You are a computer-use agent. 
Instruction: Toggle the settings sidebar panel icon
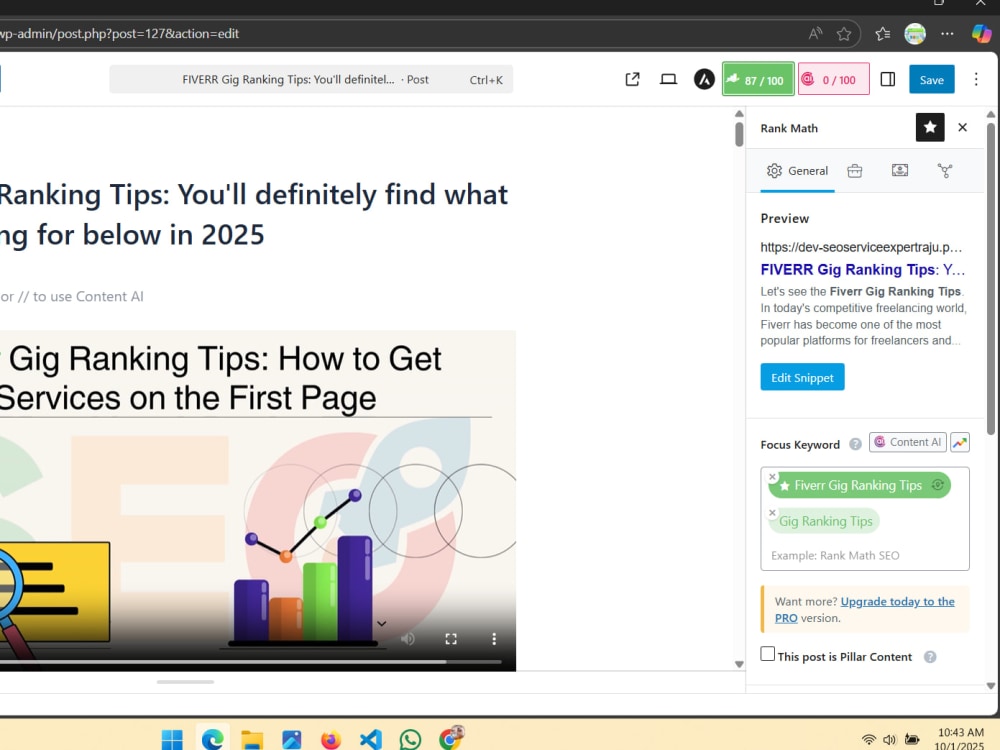point(887,79)
